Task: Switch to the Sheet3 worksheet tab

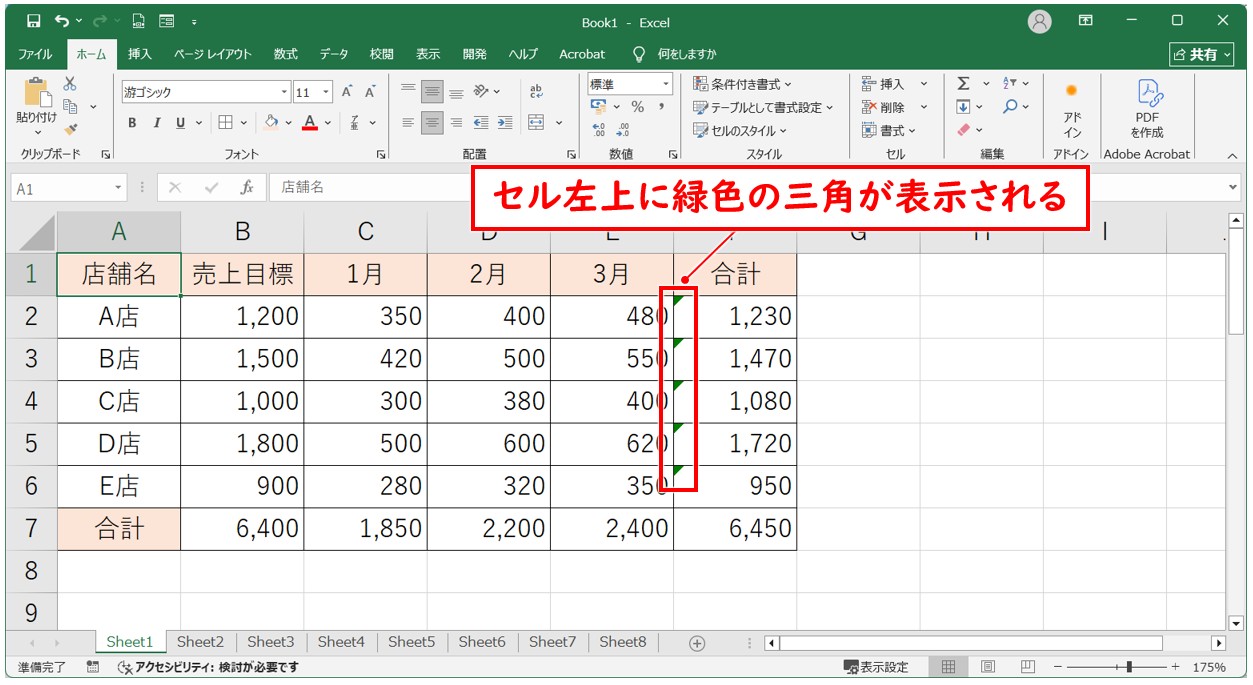Action: pos(271,642)
